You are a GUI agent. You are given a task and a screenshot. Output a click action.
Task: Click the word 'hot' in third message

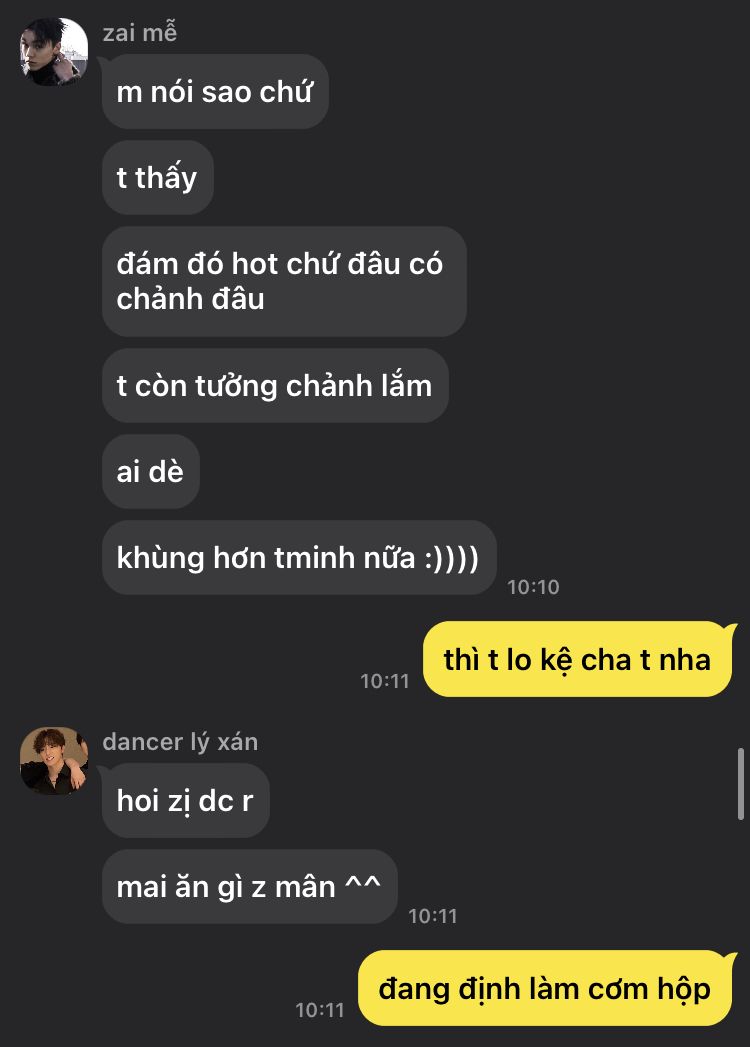coord(254,264)
